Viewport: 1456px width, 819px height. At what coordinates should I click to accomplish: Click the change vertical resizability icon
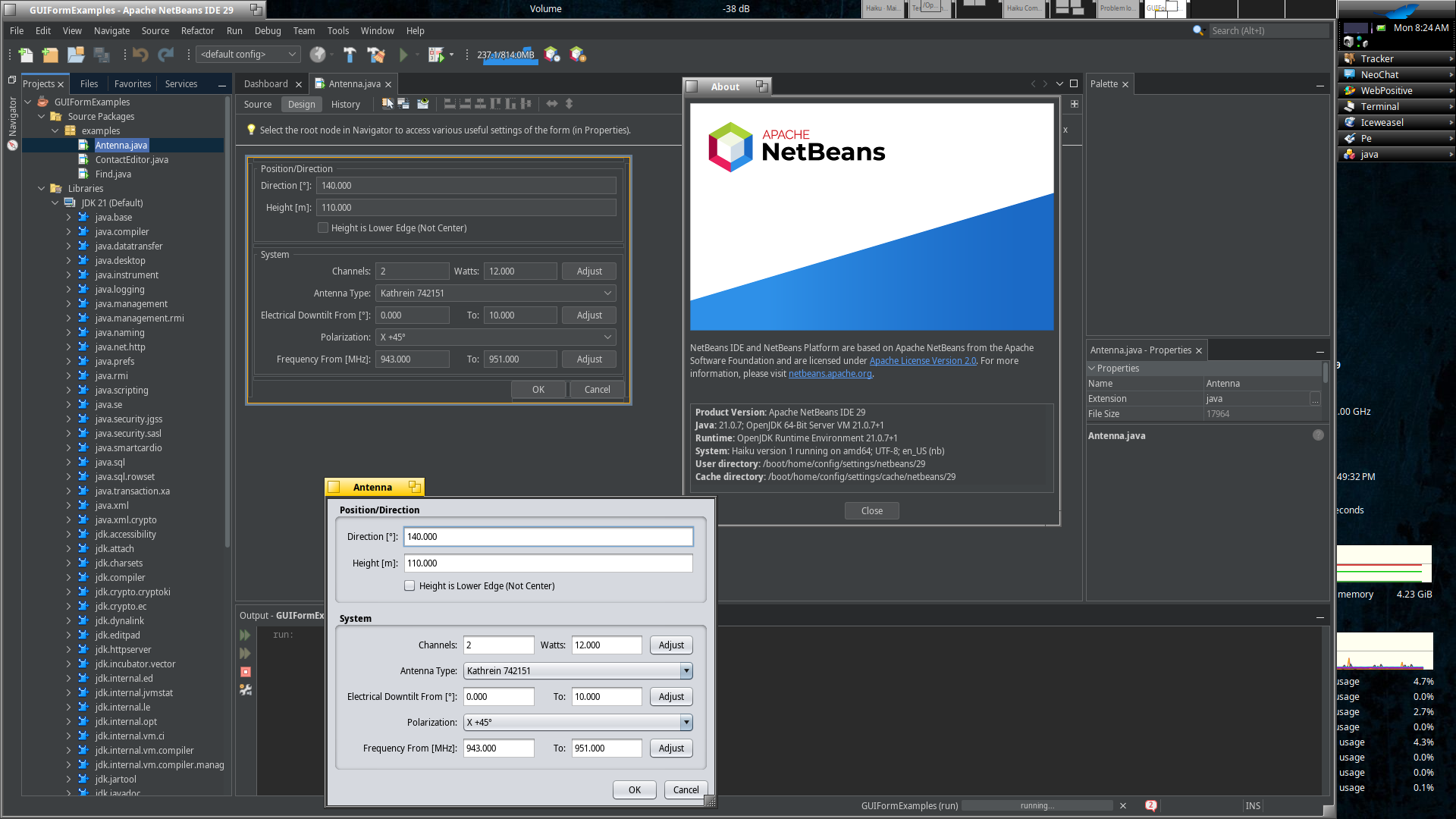[x=569, y=104]
